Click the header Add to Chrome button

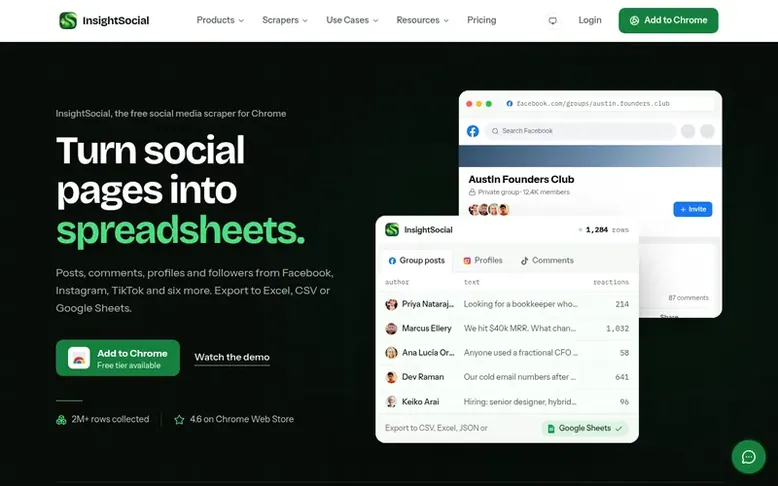pos(668,20)
